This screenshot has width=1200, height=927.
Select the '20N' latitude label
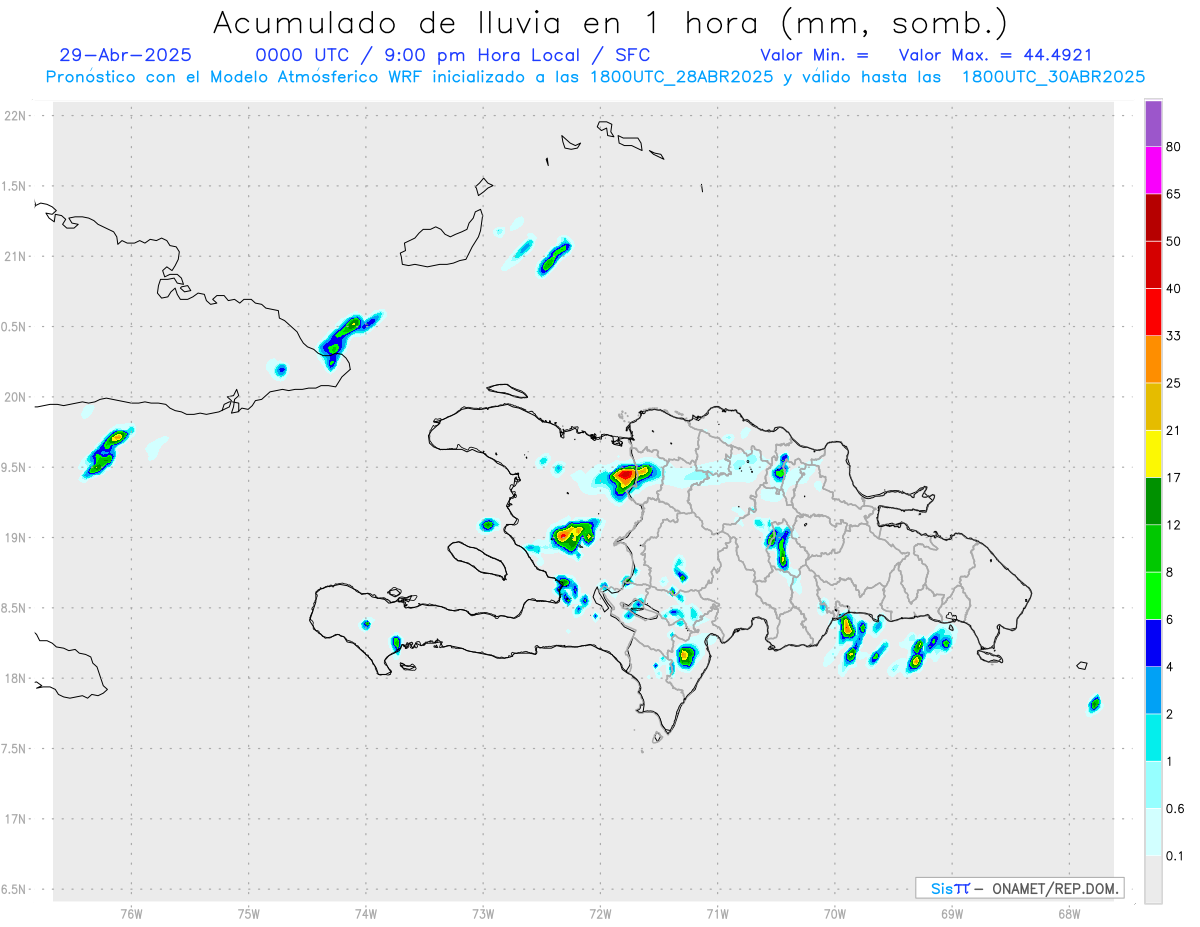(x=16, y=397)
